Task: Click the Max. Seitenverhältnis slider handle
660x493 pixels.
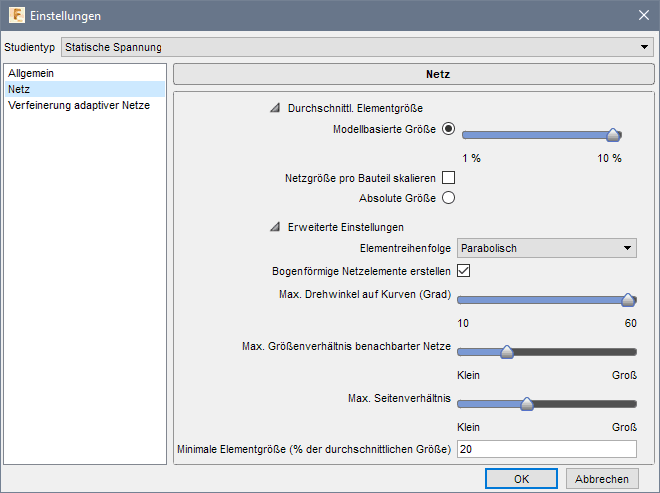Action: pos(527,403)
